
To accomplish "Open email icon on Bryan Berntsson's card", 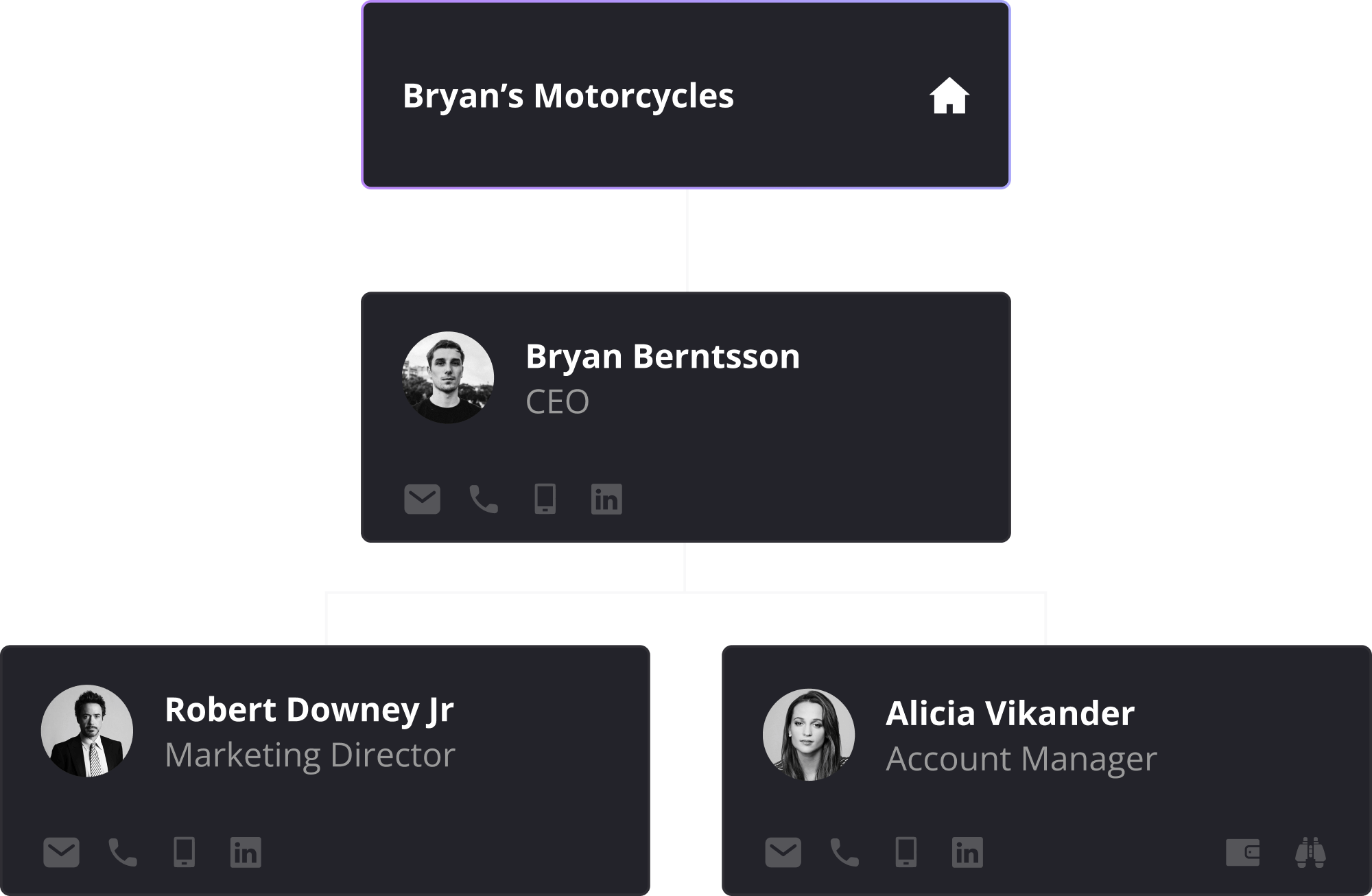I will click(423, 500).
